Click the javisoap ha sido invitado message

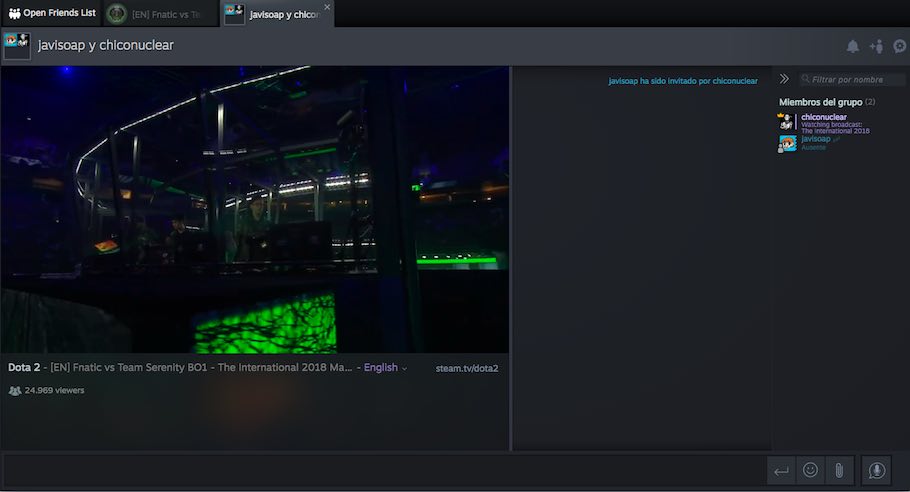pos(682,81)
